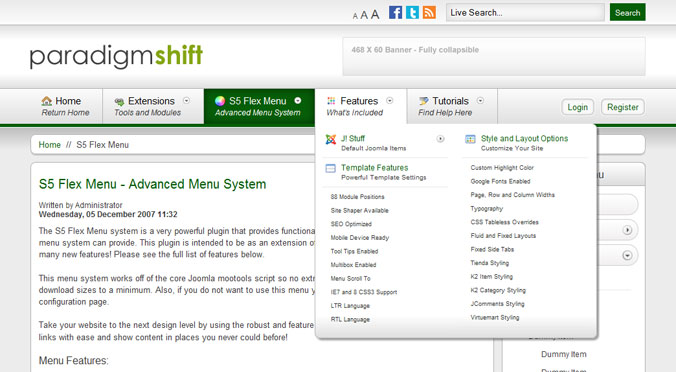Open Mobile Device Ready link
This screenshot has height=372, width=676.
[x=360, y=238]
